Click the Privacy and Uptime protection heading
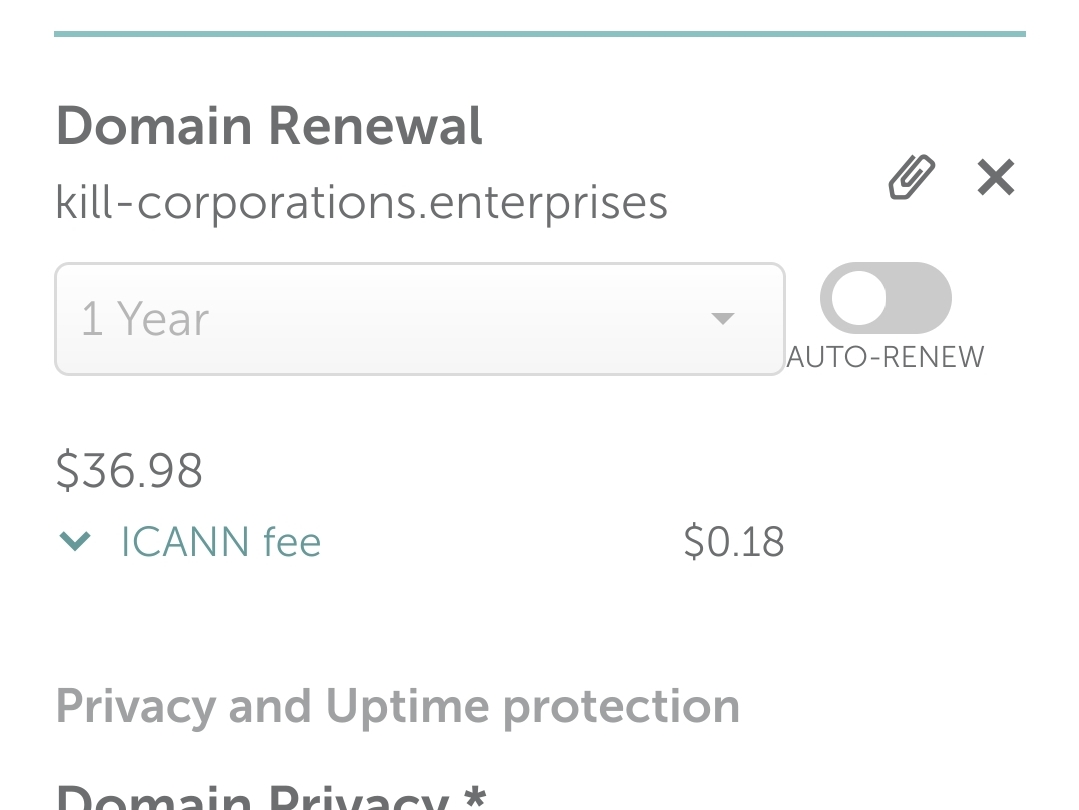1079x810 pixels. (397, 706)
